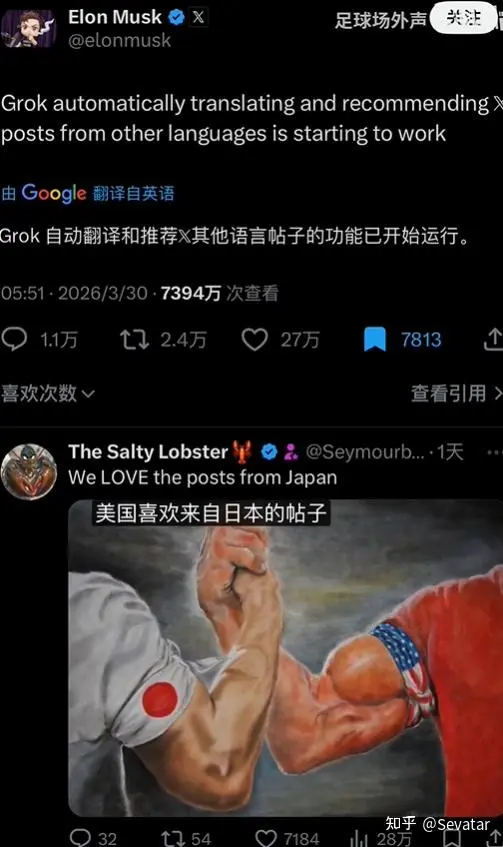
Task: Open 查看引用 quotes chevron
Action: 457,393
